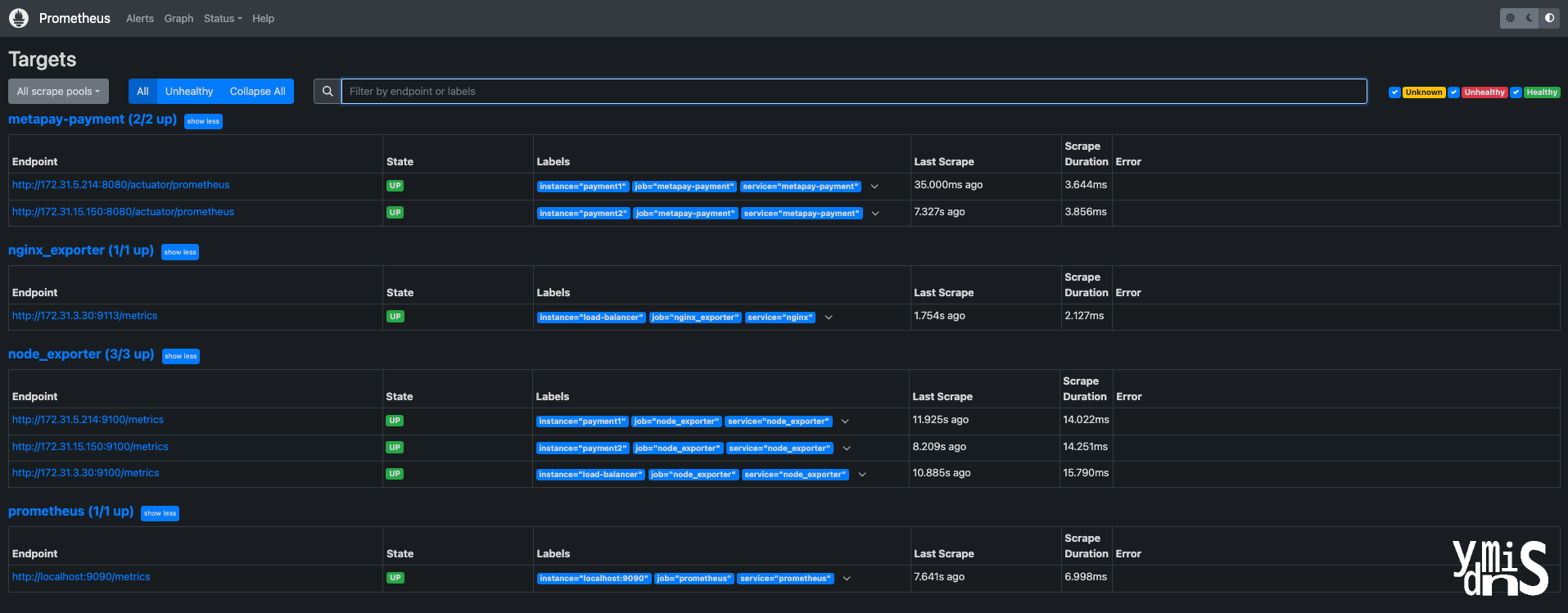The height and width of the screenshot is (613, 1568).
Task: Click the Unhealthy red badge label
Action: click(x=1484, y=92)
